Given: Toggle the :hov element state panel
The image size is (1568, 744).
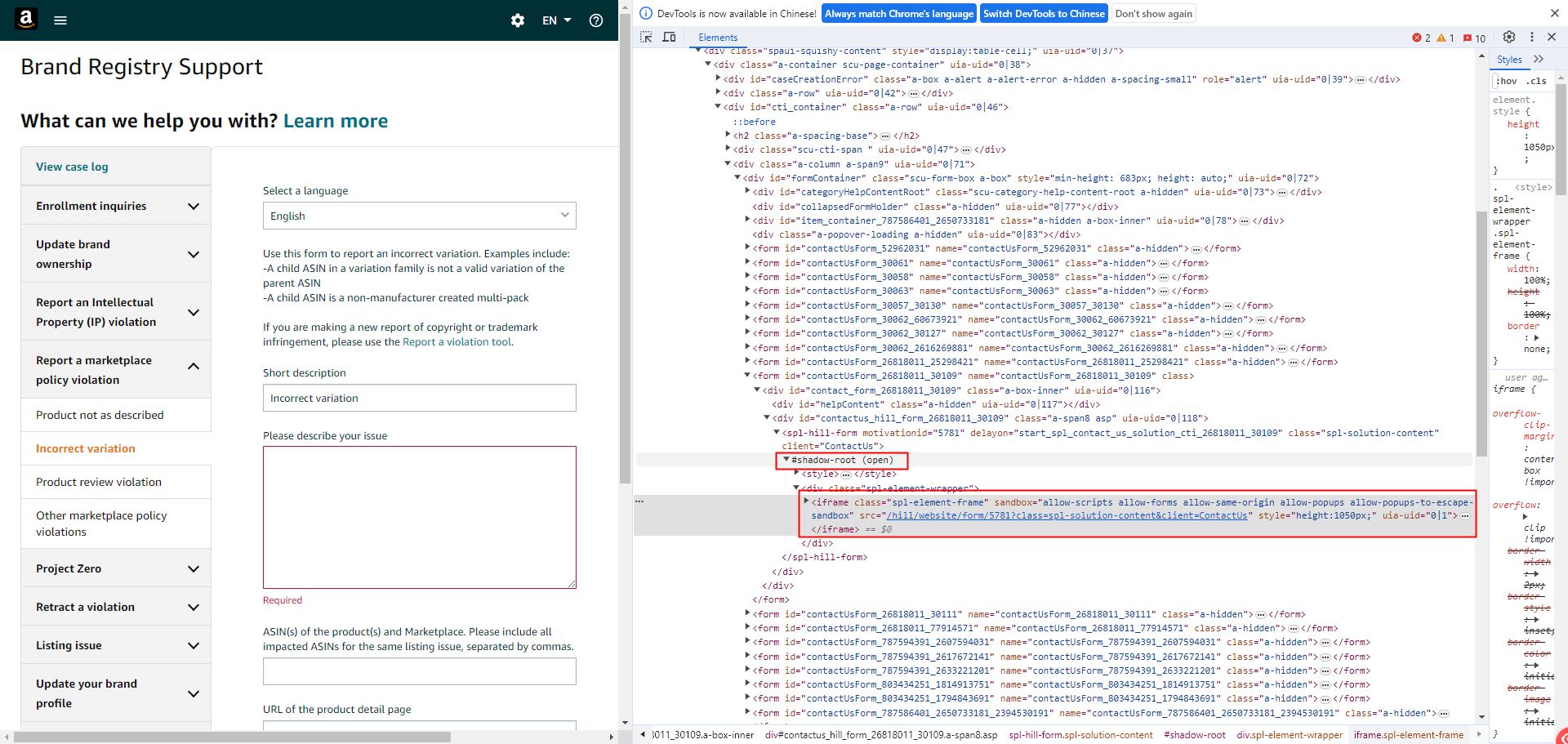Looking at the screenshot, I should (x=1508, y=81).
